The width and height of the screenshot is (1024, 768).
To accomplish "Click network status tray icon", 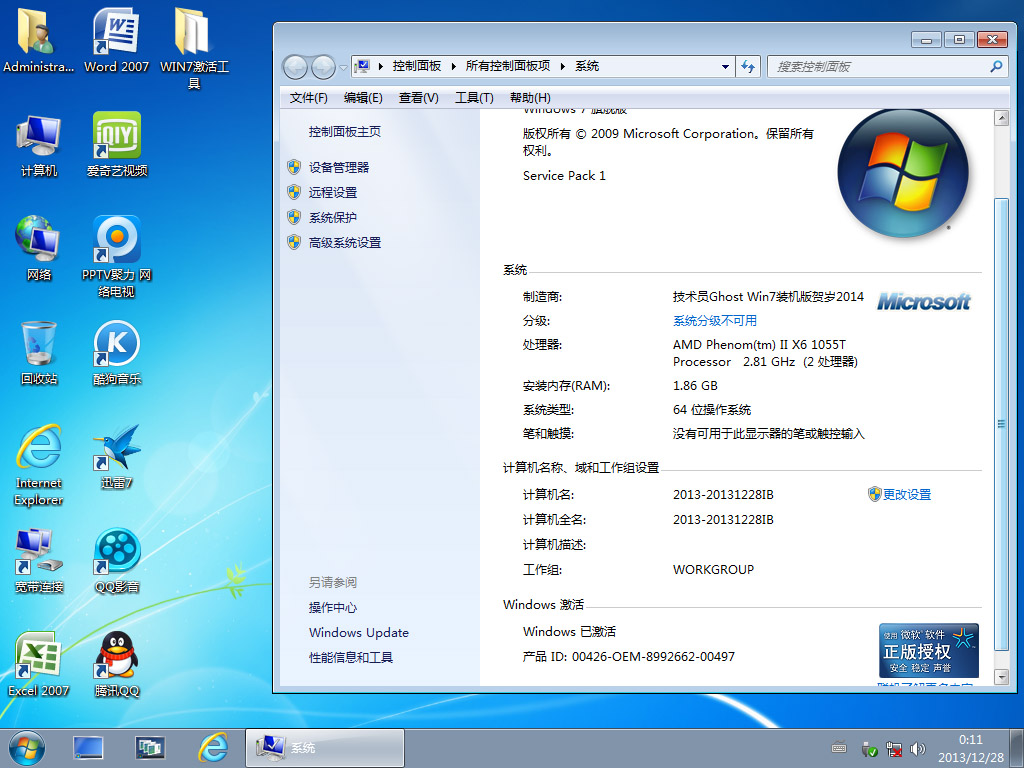I will click(x=893, y=749).
